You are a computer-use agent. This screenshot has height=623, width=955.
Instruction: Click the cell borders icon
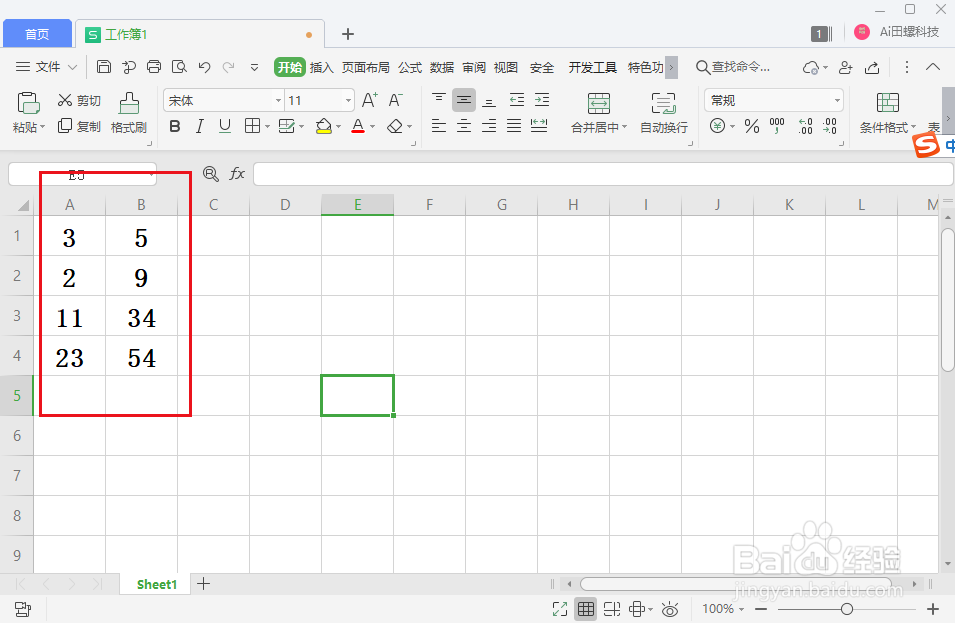click(x=252, y=126)
